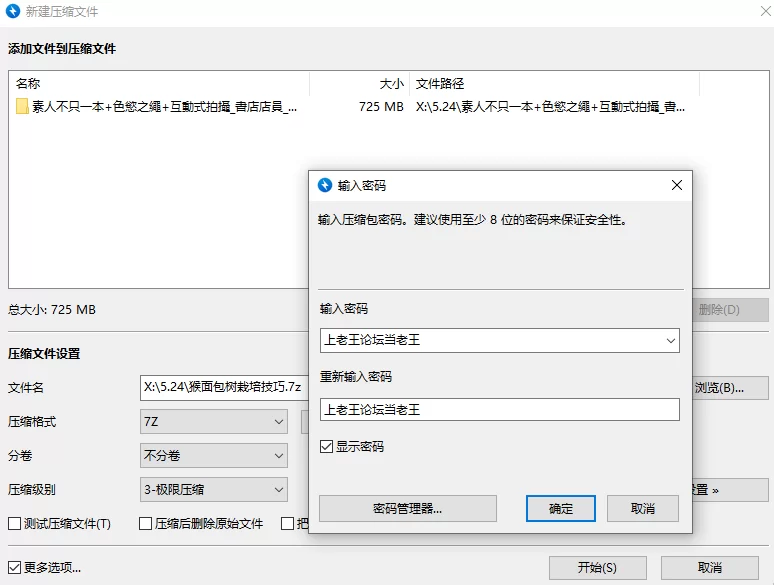Click the 压缩文件设置 heading
Screen dimensions: 774x585
point(44,353)
